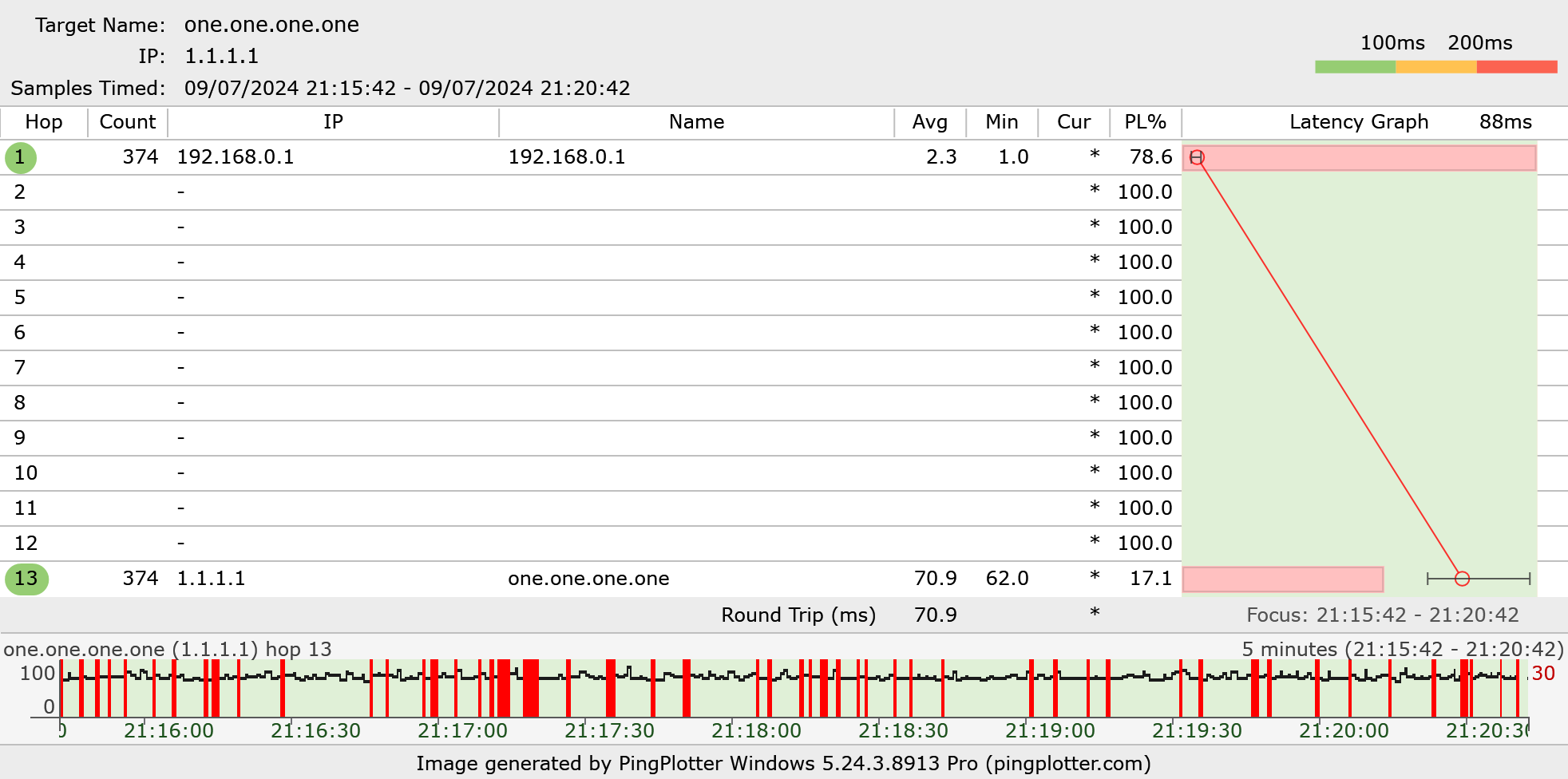Click hop 13 pink packet loss bar
Screen dimensions: 1568x779
coord(1282,579)
